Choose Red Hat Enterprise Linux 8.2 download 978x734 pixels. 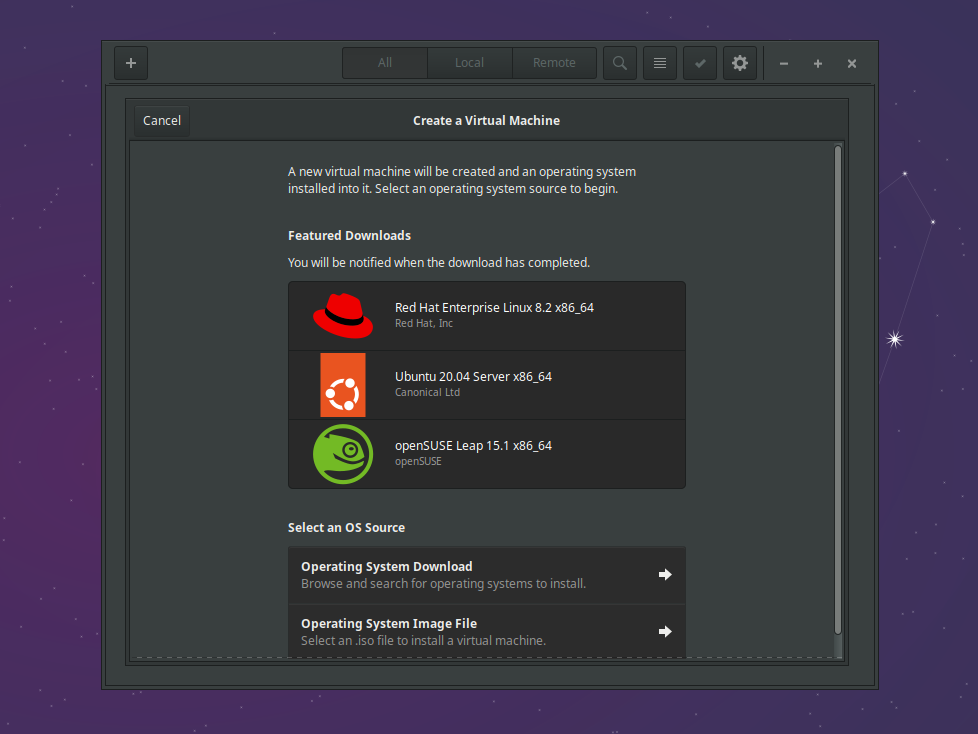(x=494, y=308)
